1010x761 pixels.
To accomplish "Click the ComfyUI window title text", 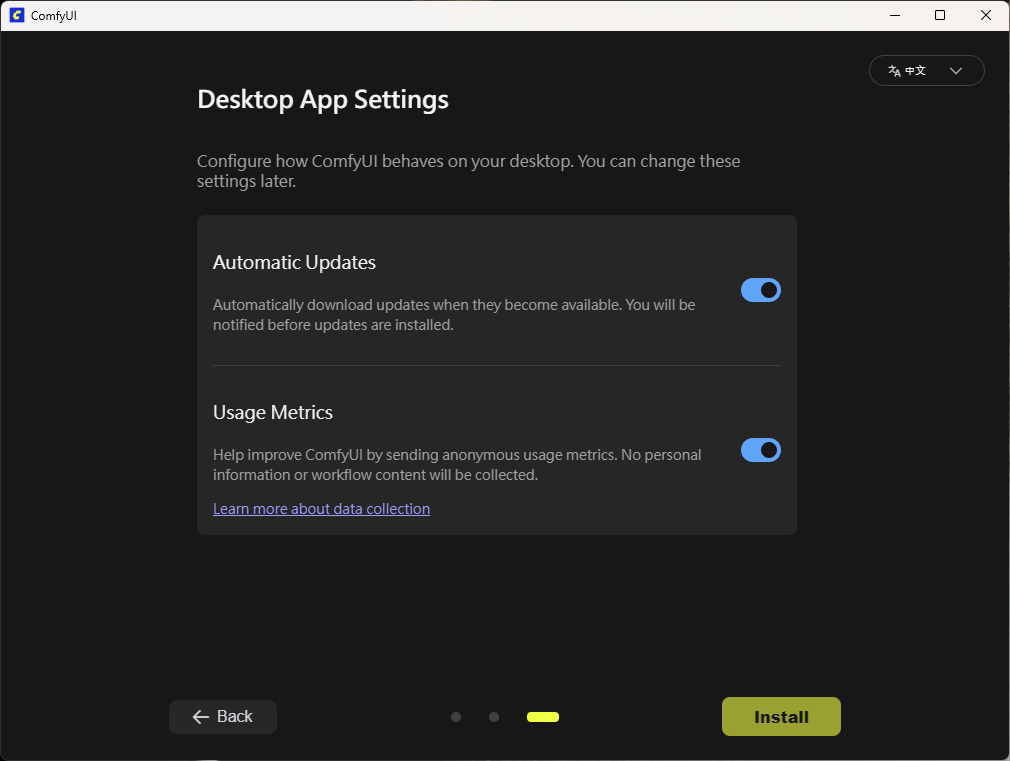I will point(55,15).
